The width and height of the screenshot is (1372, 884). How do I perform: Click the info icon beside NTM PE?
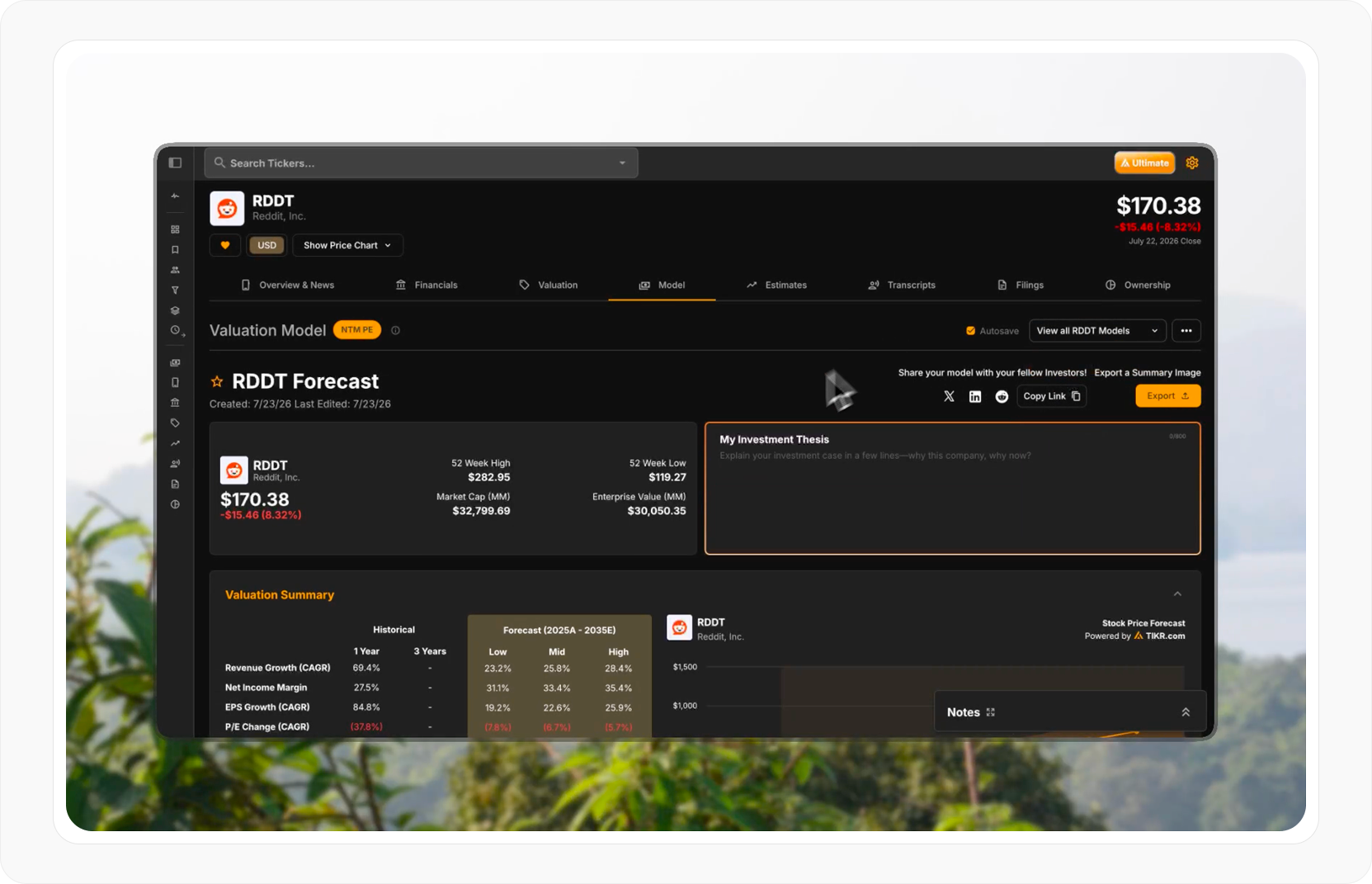coord(395,330)
